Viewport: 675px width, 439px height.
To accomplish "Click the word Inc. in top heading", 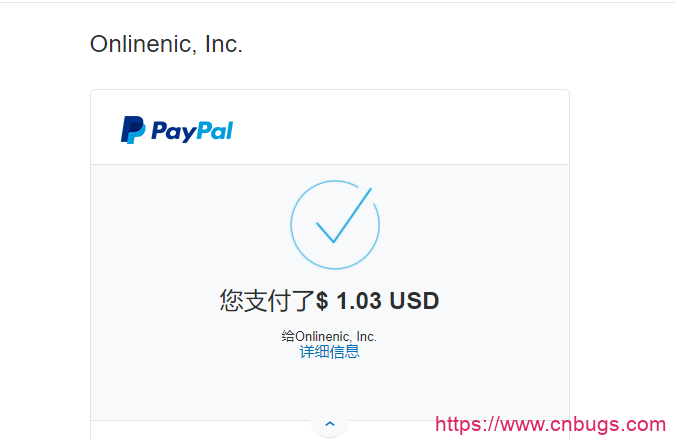I will pos(224,44).
